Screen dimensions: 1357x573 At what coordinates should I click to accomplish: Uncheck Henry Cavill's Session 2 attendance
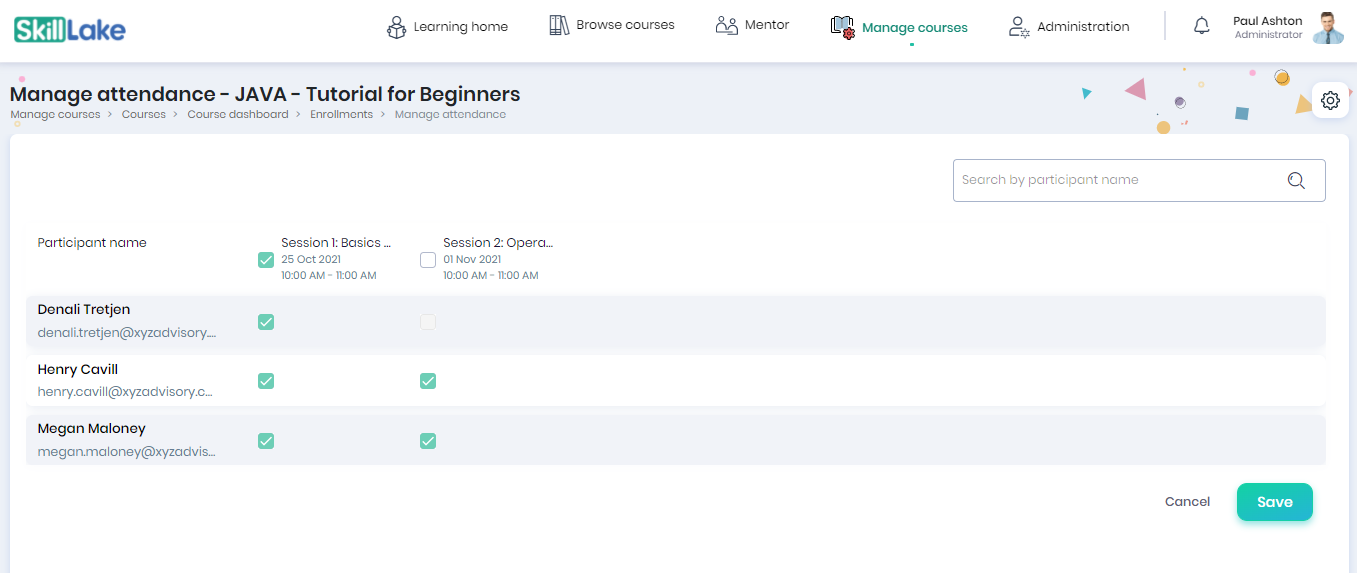(x=428, y=381)
